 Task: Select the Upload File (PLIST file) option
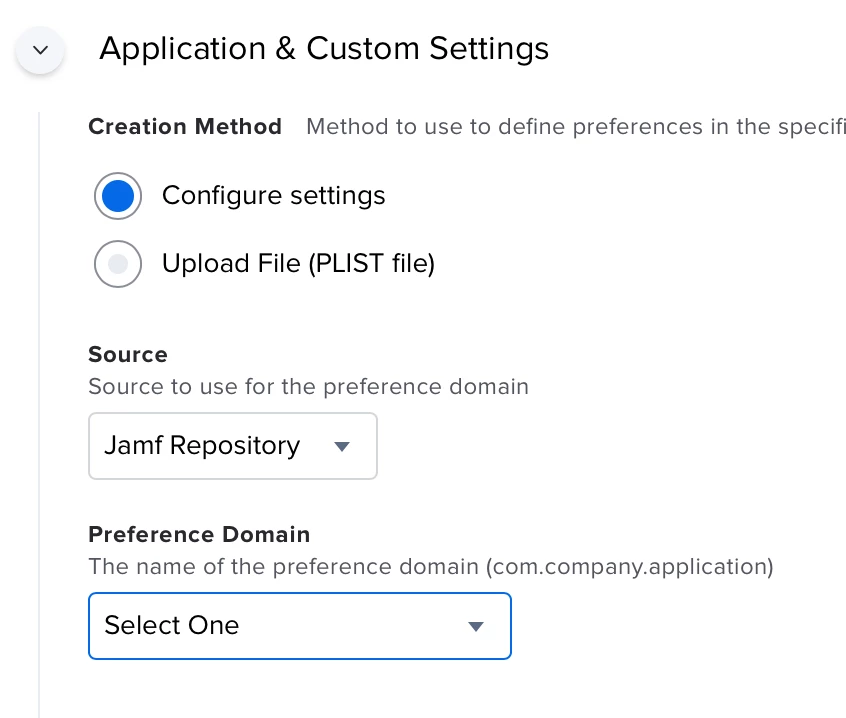pos(118,264)
